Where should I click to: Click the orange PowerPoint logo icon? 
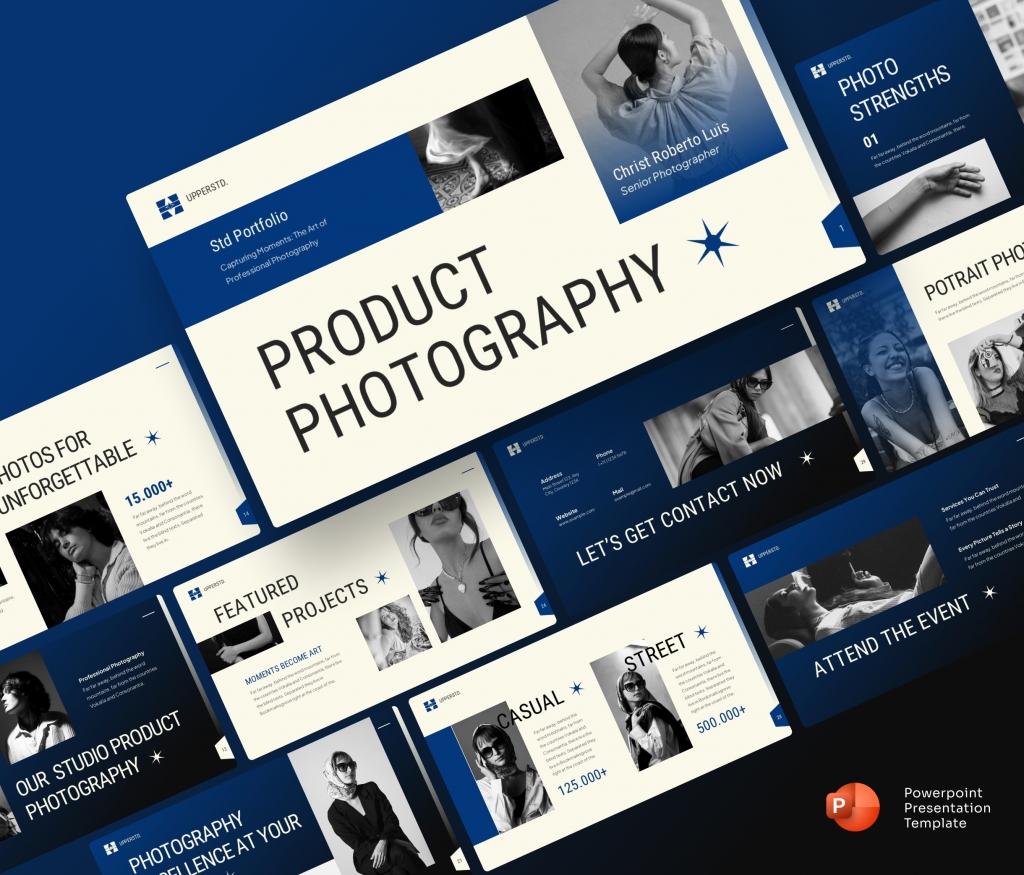pyautogui.click(x=852, y=806)
